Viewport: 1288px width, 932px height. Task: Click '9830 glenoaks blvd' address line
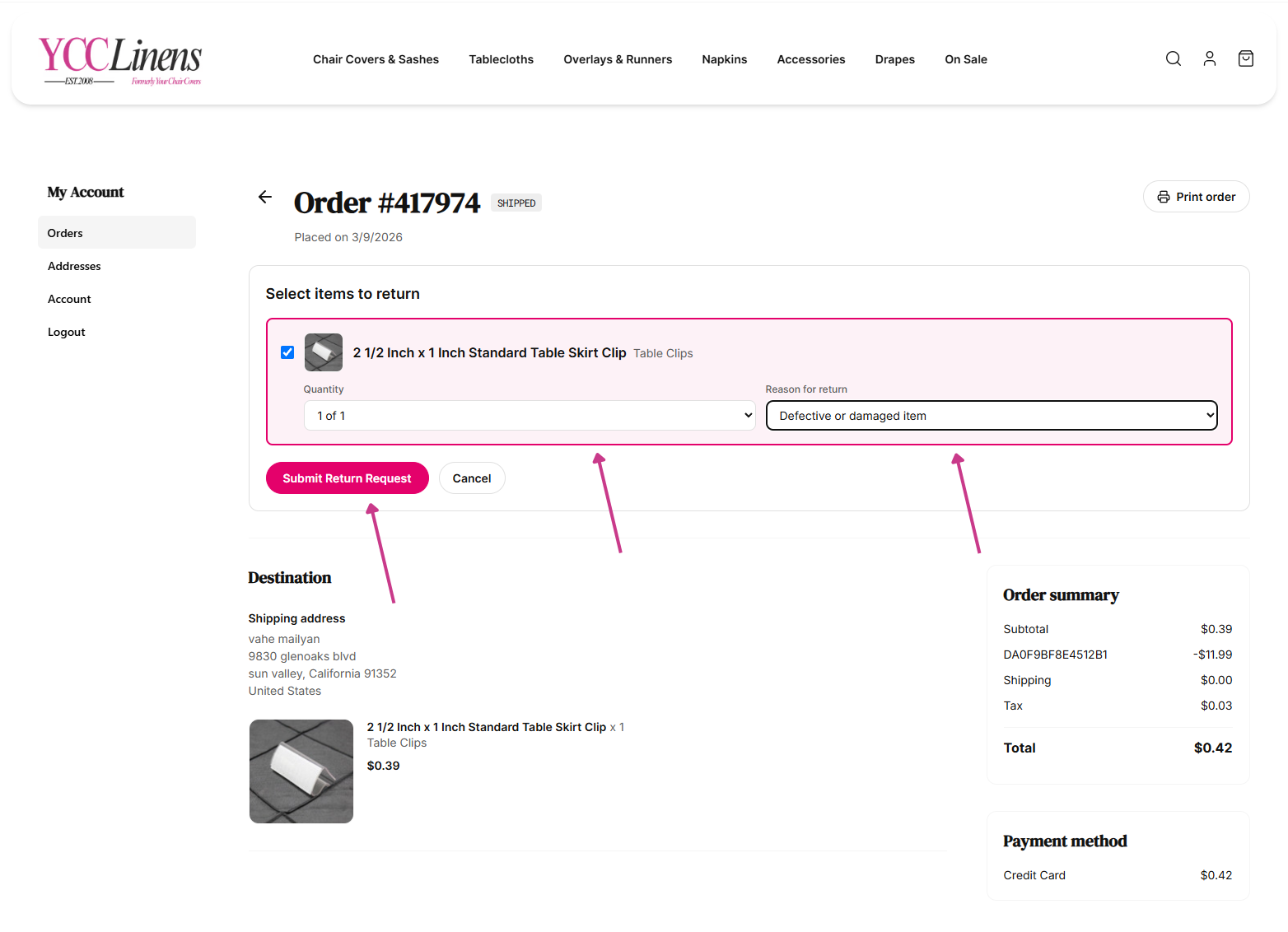pyautogui.click(x=302, y=656)
